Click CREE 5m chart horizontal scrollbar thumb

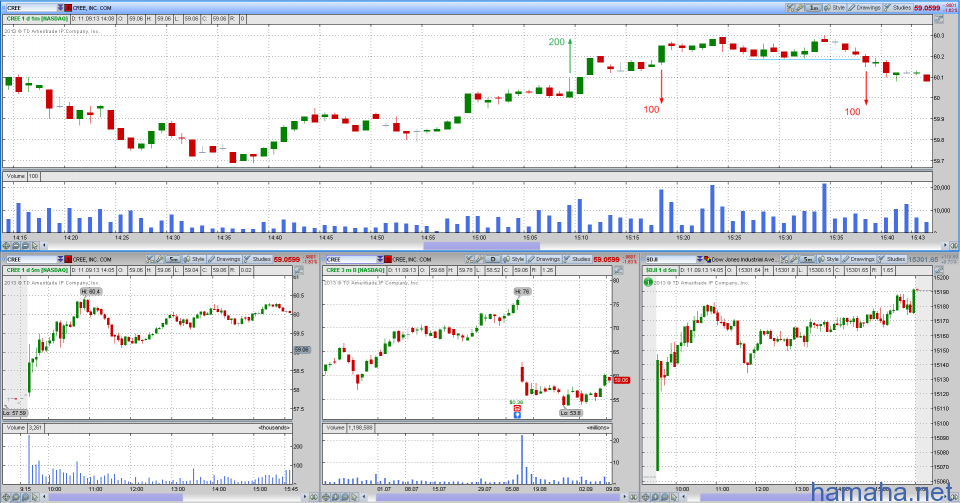(116, 497)
